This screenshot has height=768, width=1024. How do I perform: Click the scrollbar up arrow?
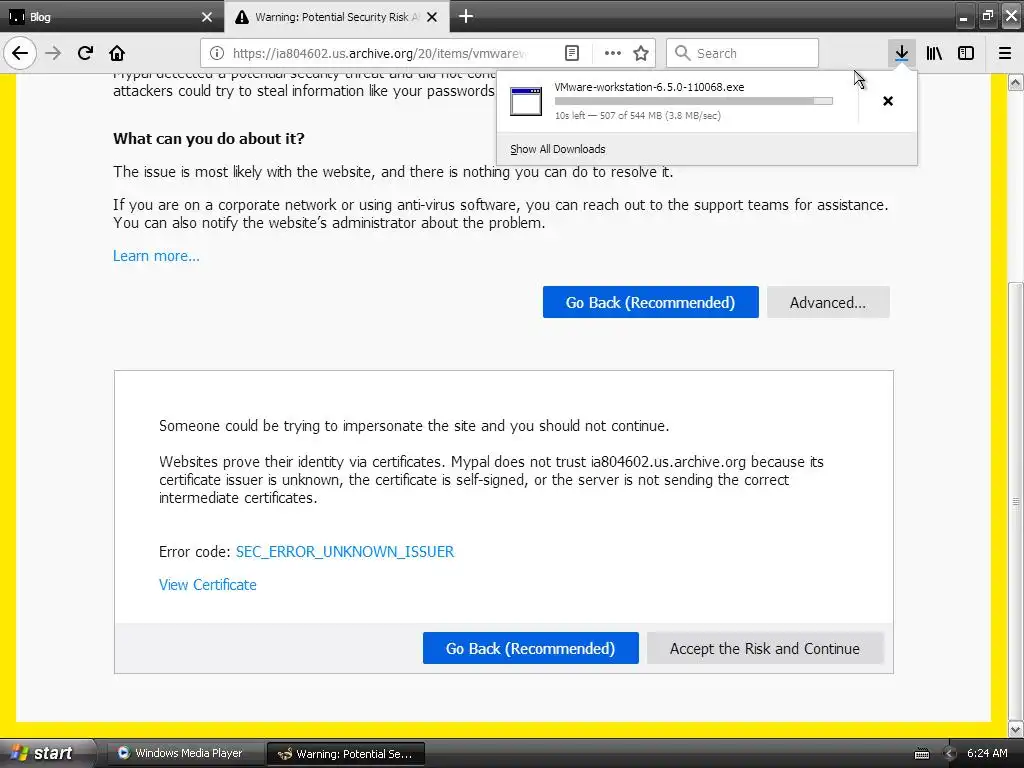(1016, 82)
